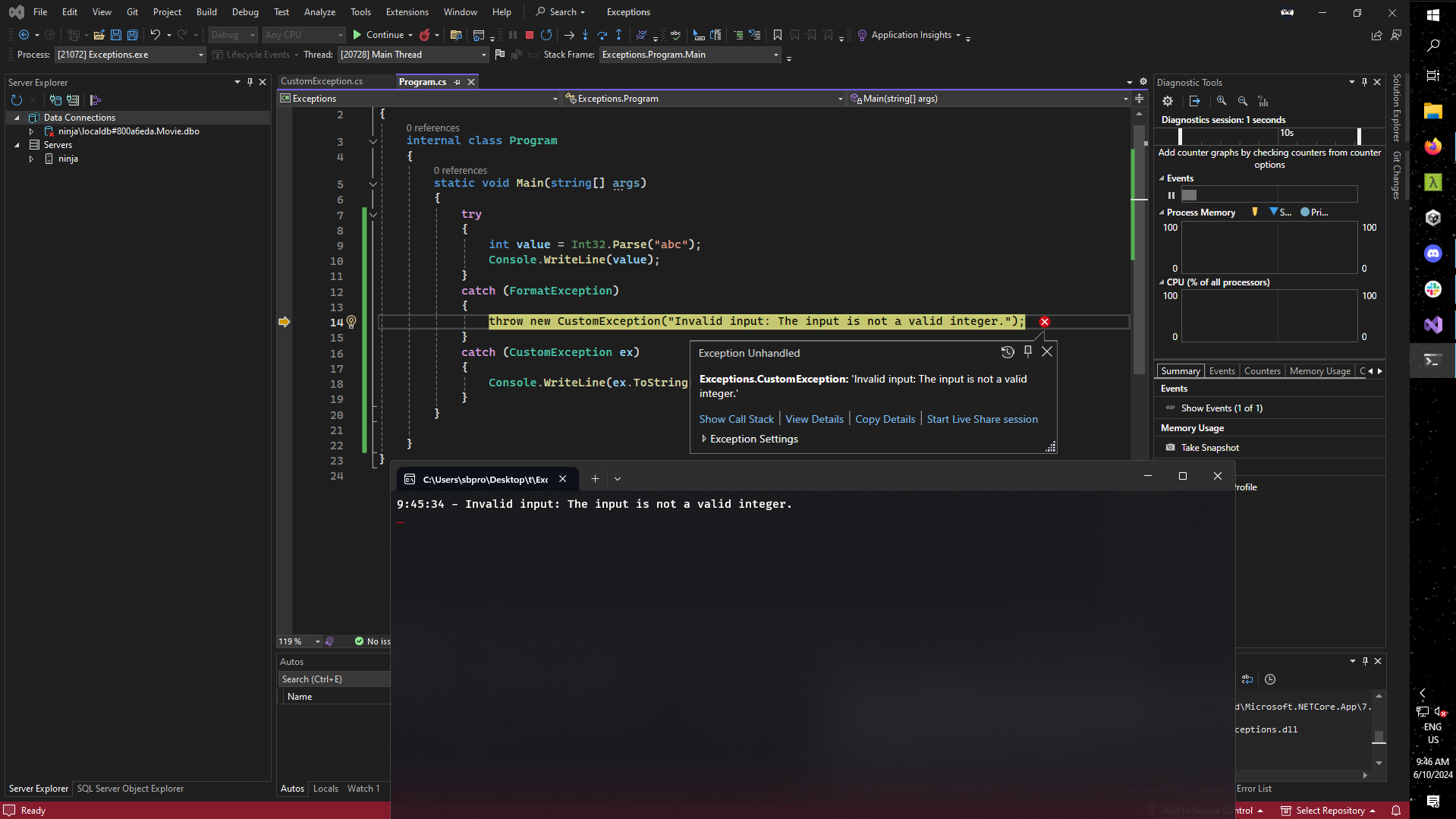This screenshot has height=819, width=1456.
Task: Click the Show Call Stack link
Action: coord(736,419)
